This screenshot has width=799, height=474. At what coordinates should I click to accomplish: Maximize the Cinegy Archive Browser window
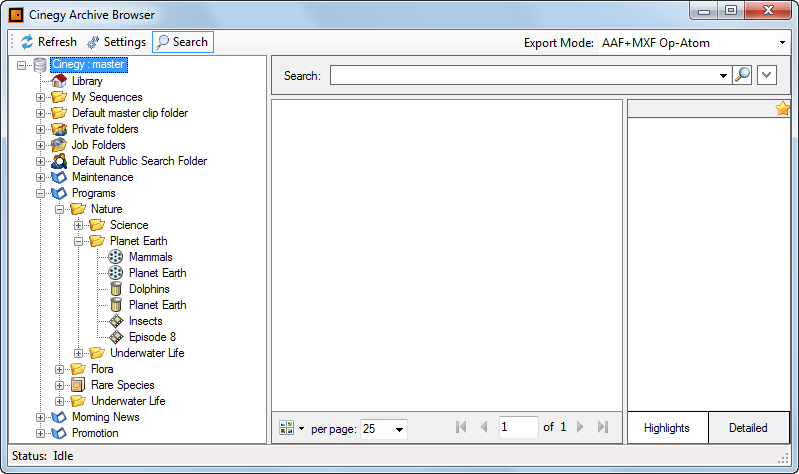[x=731, y=10]
